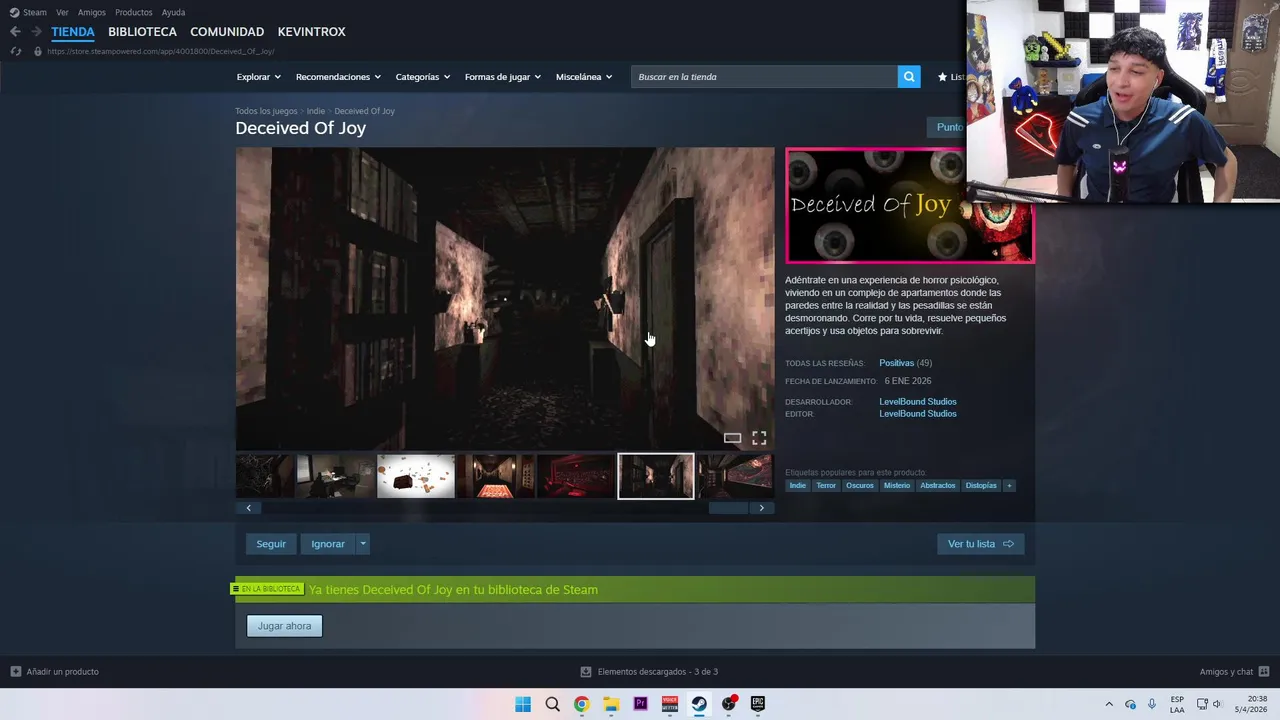
Task: Select the Distopías tag
Action: click(x=981, y=486)
